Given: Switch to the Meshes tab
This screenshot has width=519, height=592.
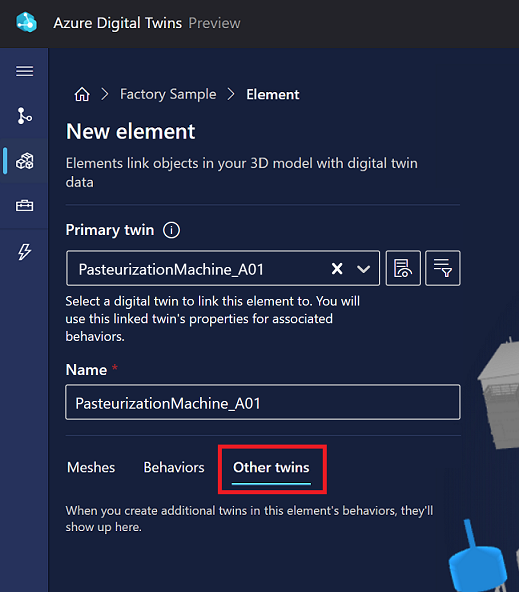Looking at the screenshot, I should (91, 467).
